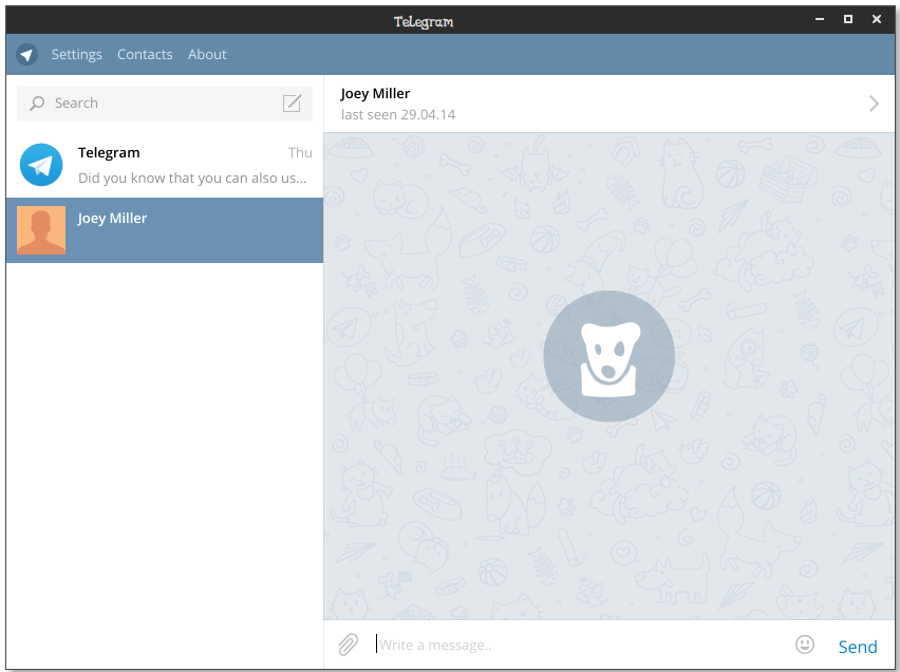Close the Telegram window

coord(876,20)
